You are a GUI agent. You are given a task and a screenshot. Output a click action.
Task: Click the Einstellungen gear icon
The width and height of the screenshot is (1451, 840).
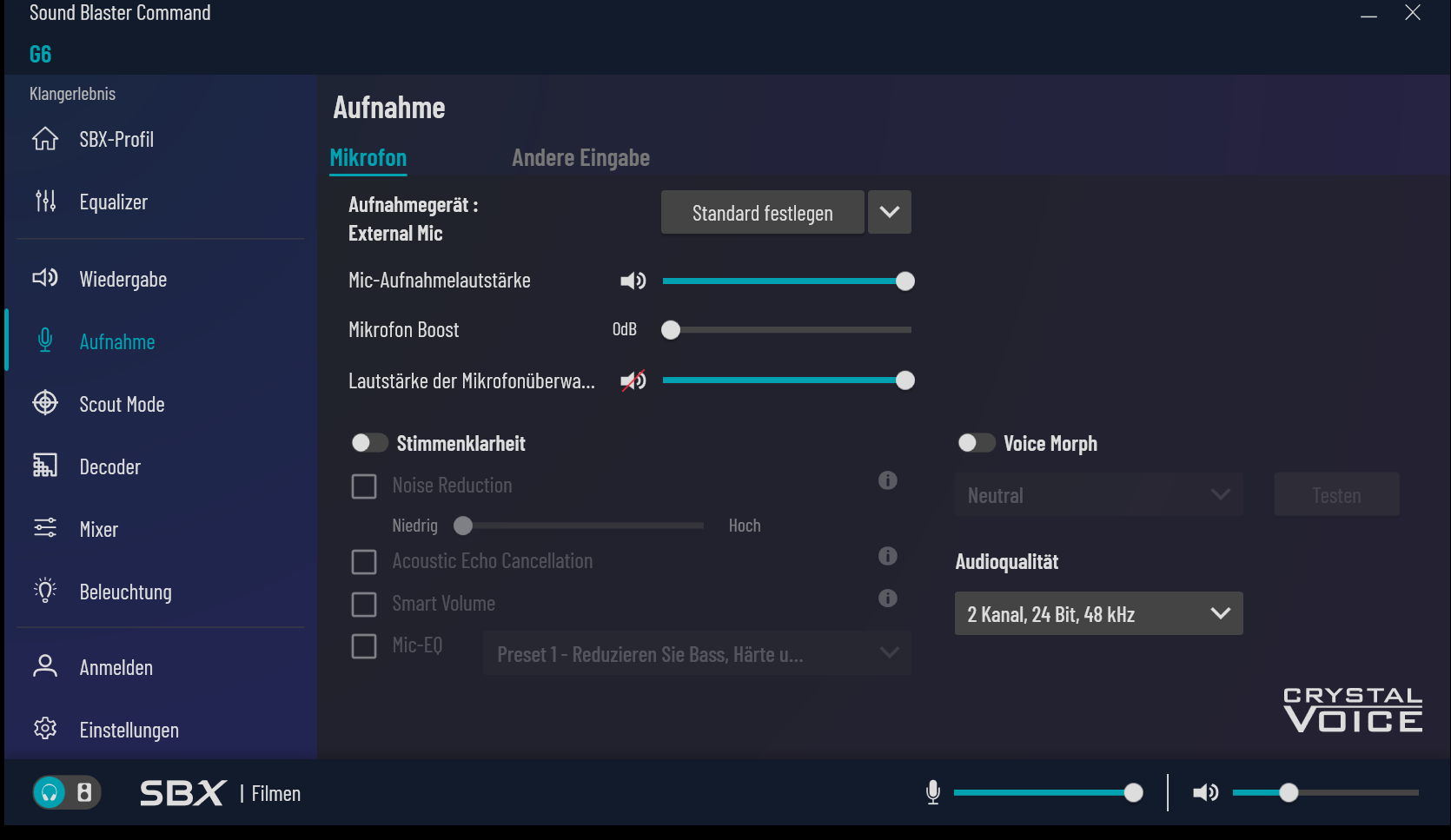coord(45,729)
